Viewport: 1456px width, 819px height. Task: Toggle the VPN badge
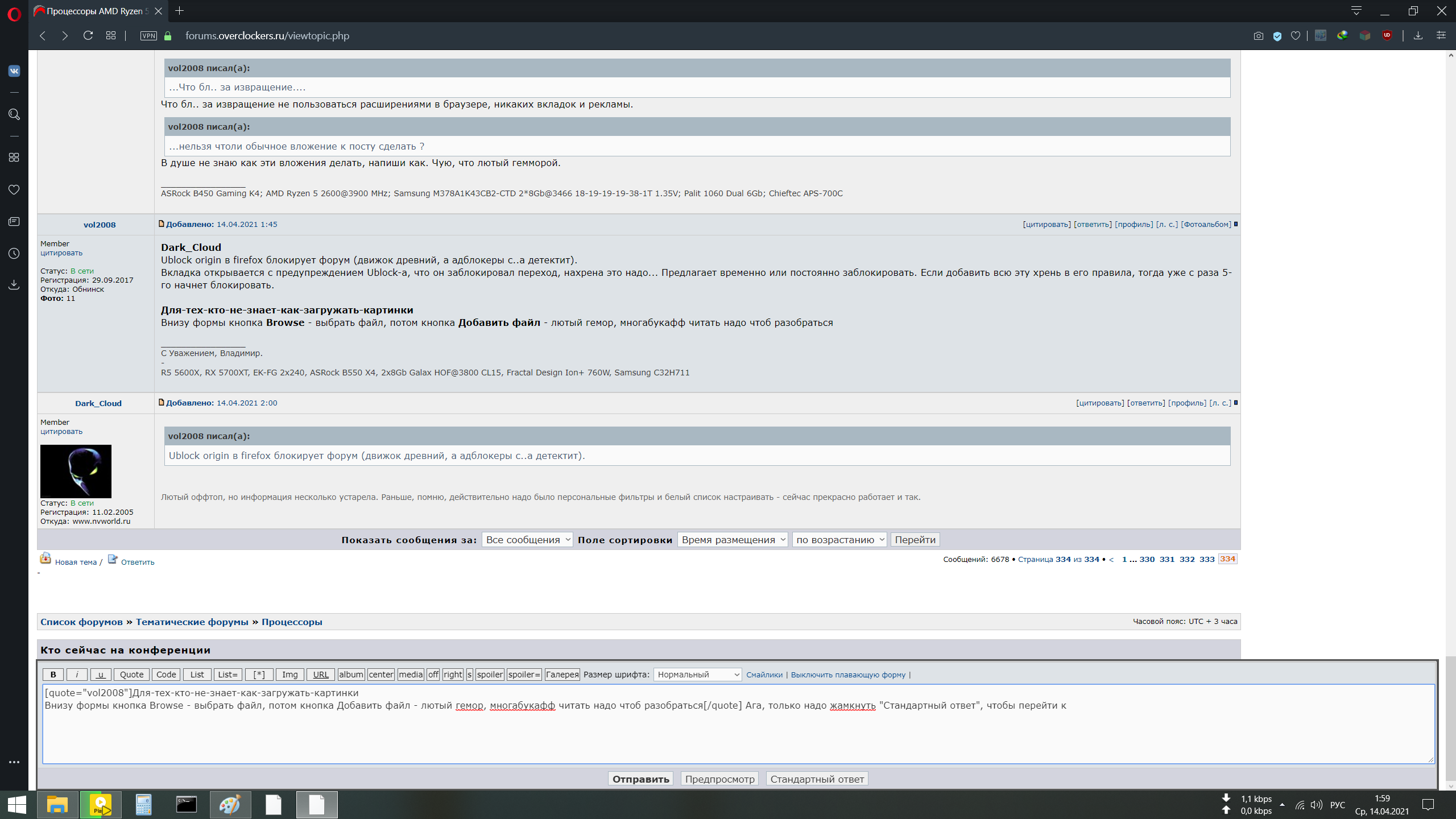coord(148,36)
